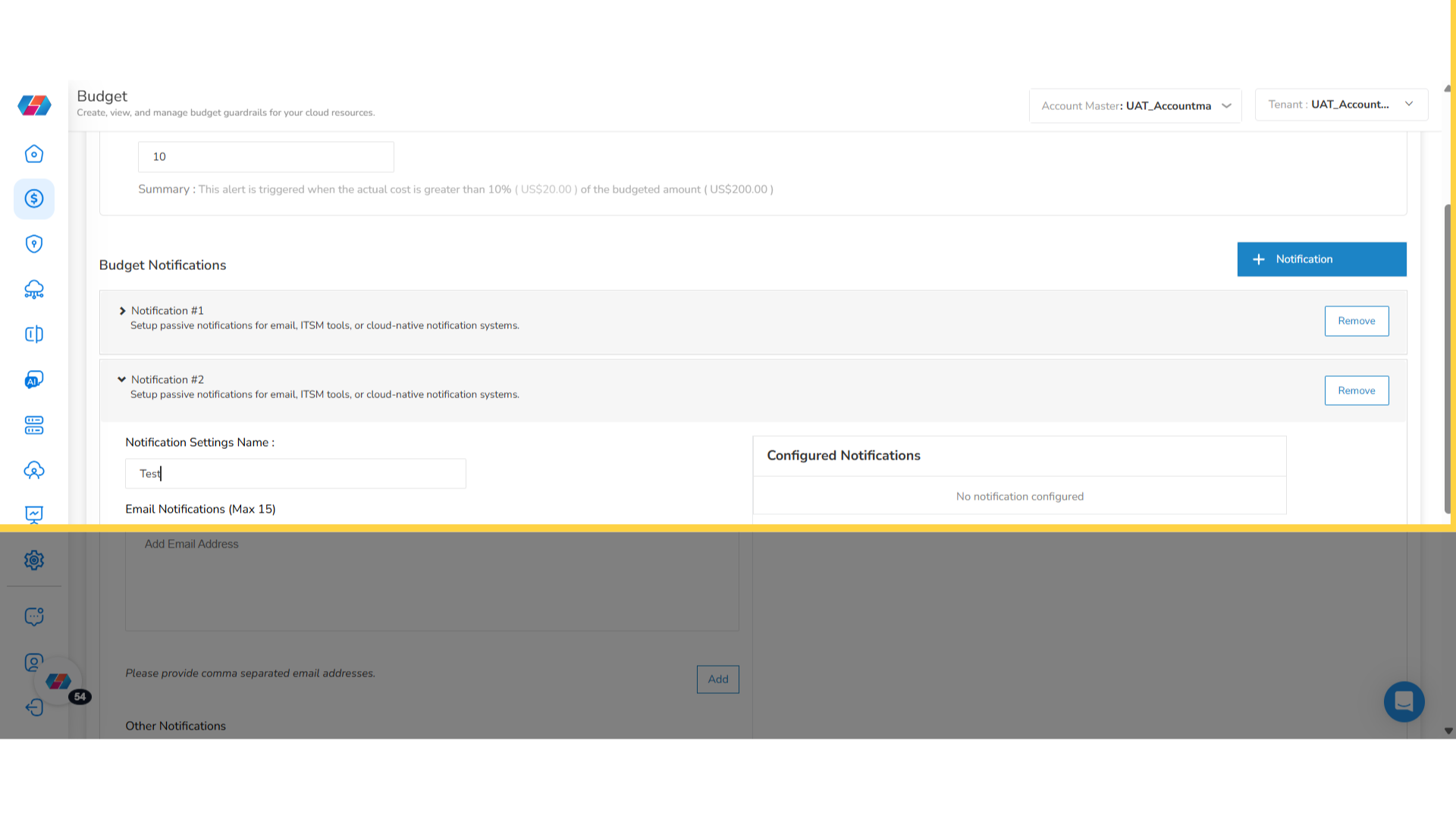The width and height of the screenshot is (1456, 819).
Task: Open the Tenant dropdown
Action: point(1341,105)
